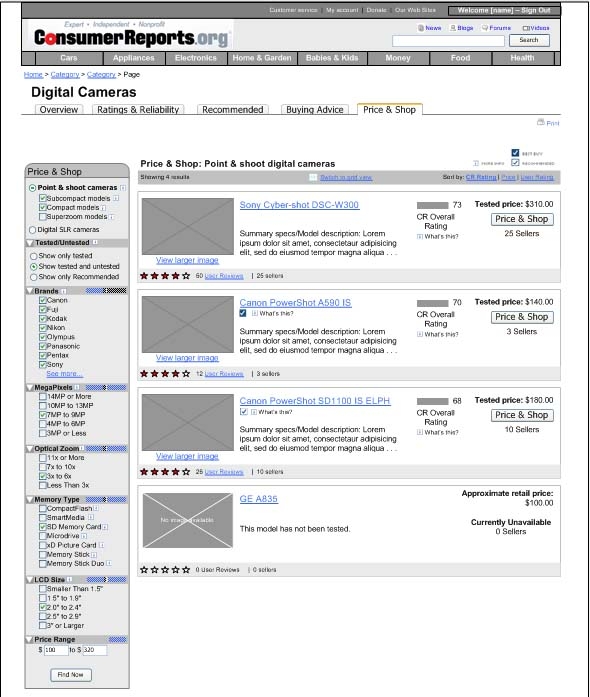Open the Overview tab
The height and width of the screenshot is (697, 590).
coord(59,110)
